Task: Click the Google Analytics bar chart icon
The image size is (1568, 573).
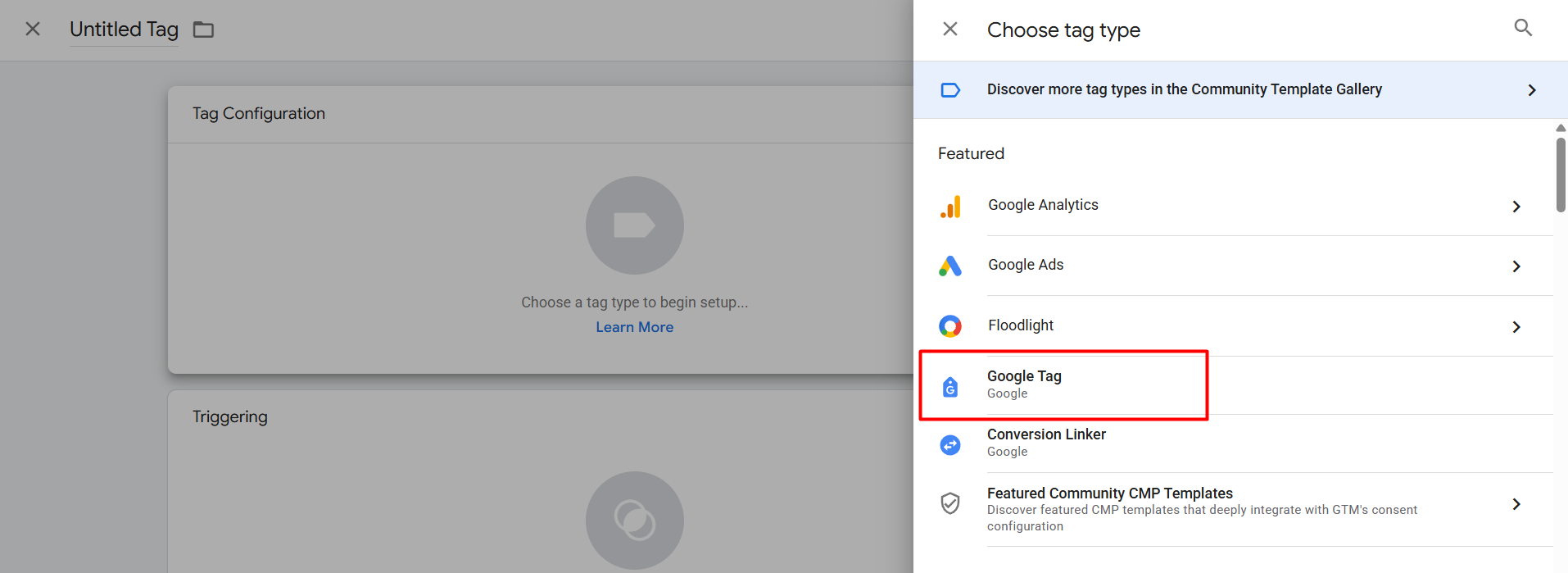Action: [950, 207]
